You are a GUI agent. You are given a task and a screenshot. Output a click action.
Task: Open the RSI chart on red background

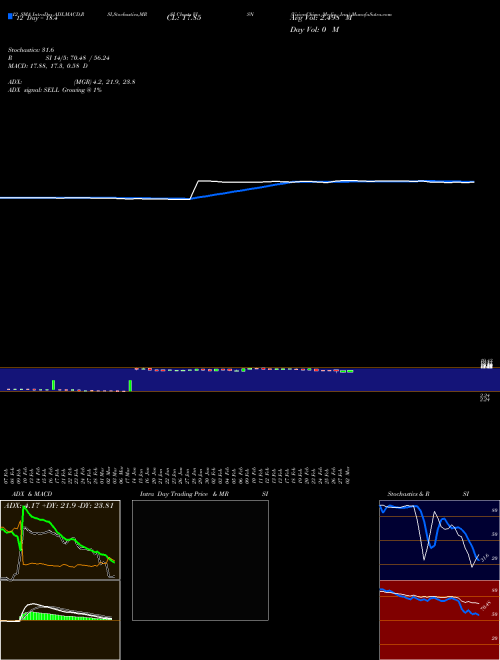[x=439, y=620]
